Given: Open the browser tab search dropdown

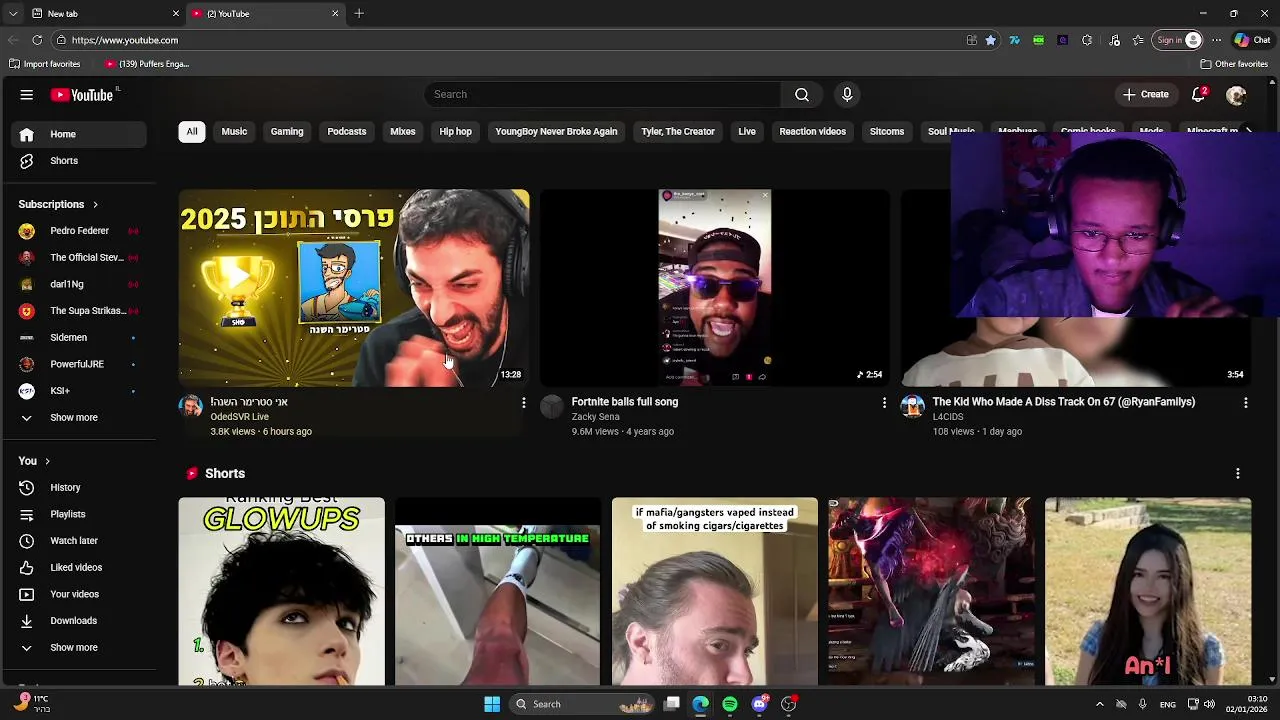Looking at the screenshot, I should 12,14.
